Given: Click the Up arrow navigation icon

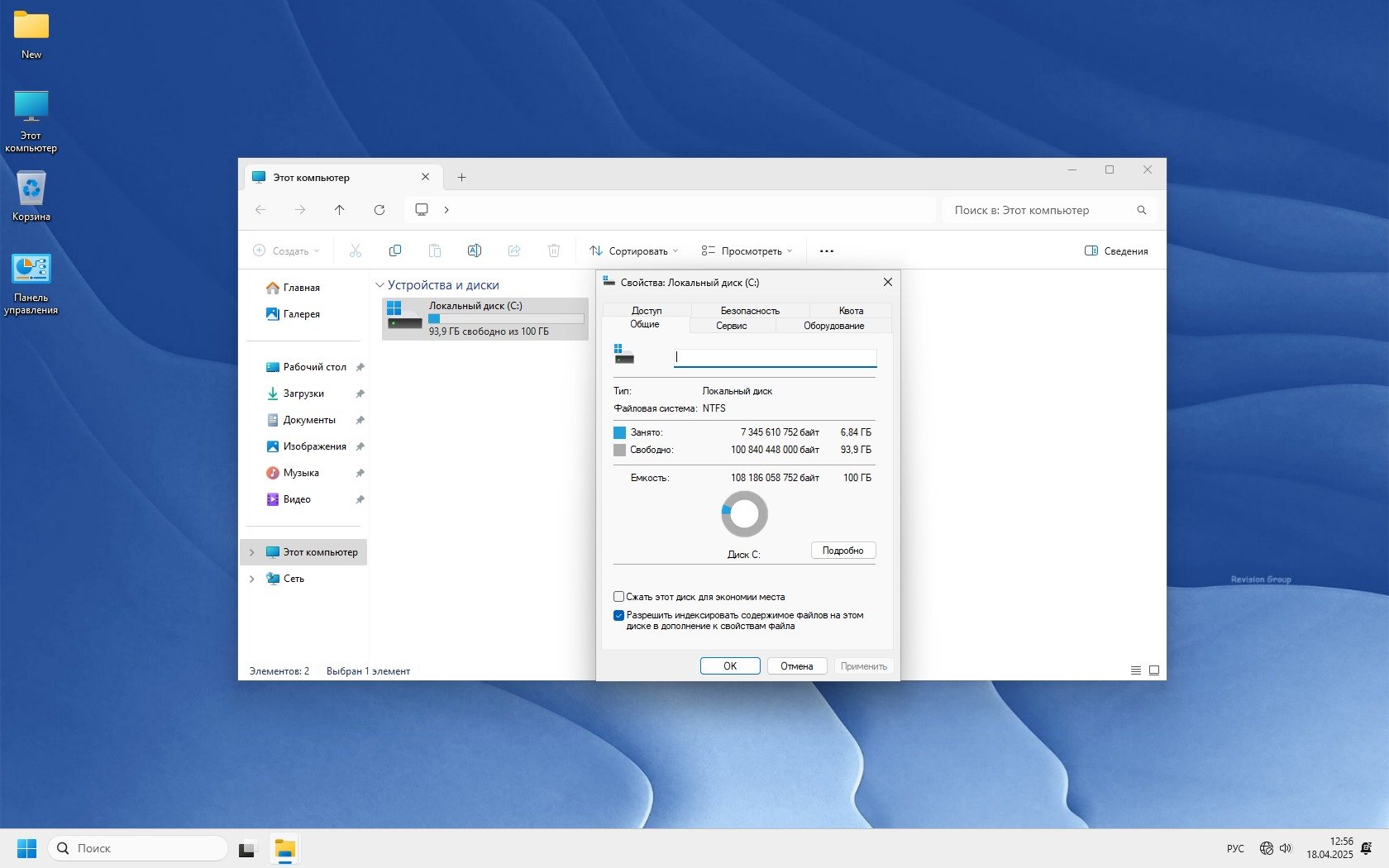Looking at the screenshot, I should [340, 210].
